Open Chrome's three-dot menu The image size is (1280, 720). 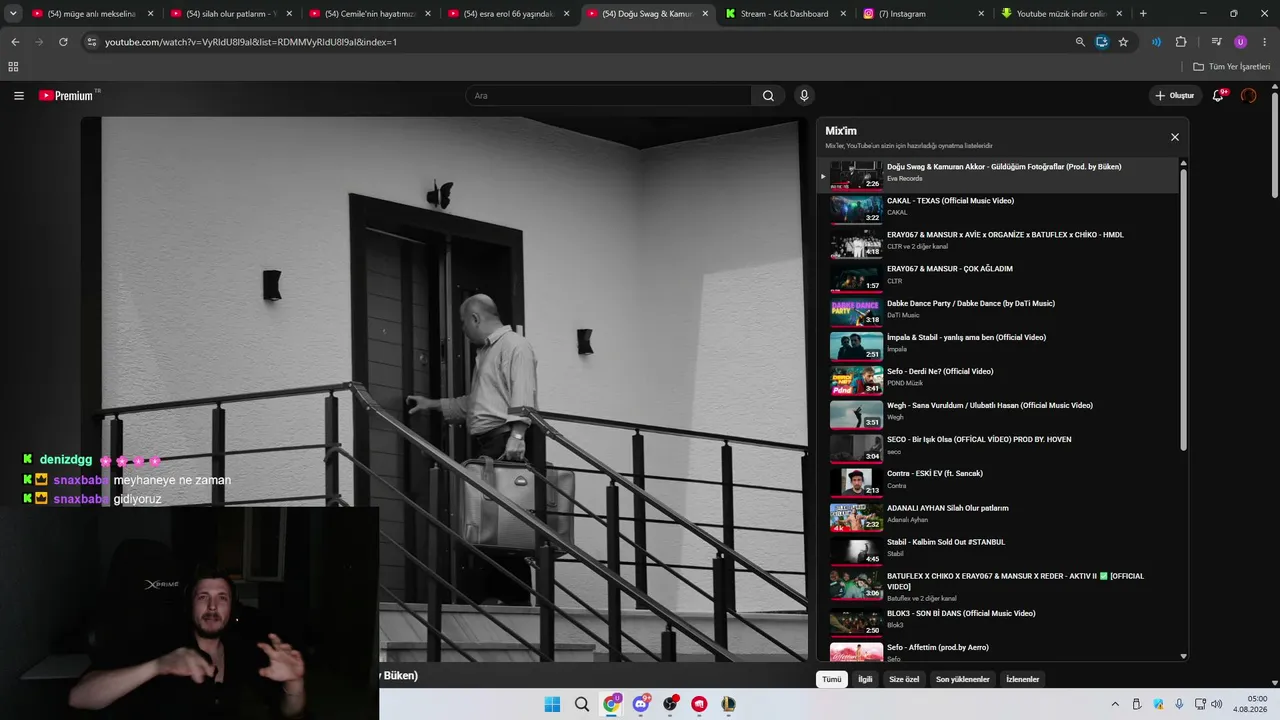point(1264,42)
